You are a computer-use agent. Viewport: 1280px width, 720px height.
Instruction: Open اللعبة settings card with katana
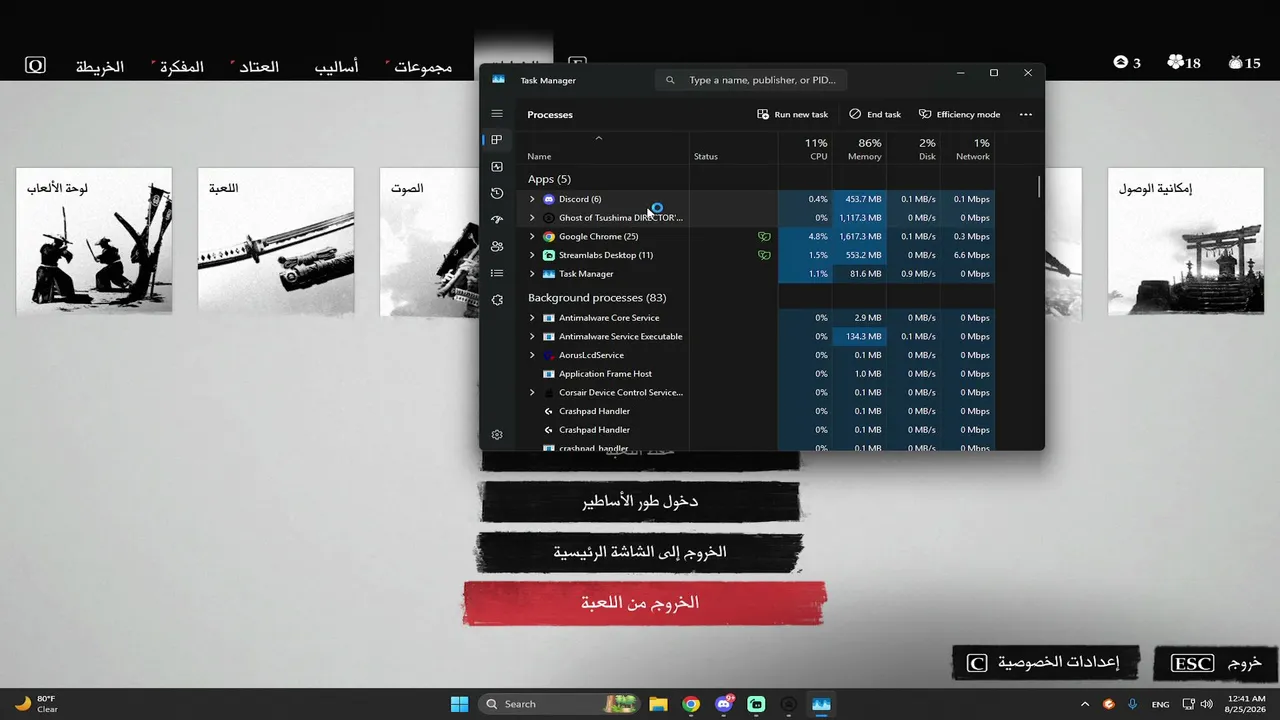pos(276,241)
